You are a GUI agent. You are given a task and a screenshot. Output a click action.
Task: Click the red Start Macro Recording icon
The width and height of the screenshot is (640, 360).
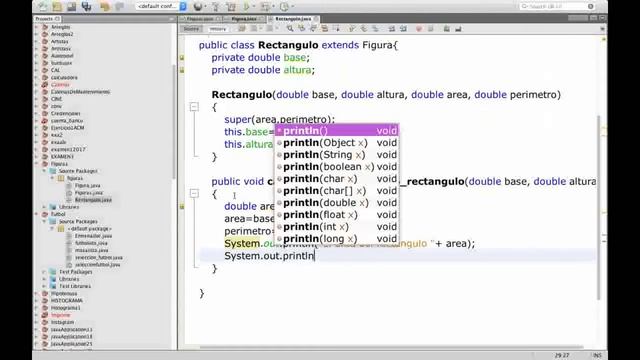[x=418, y=29]
